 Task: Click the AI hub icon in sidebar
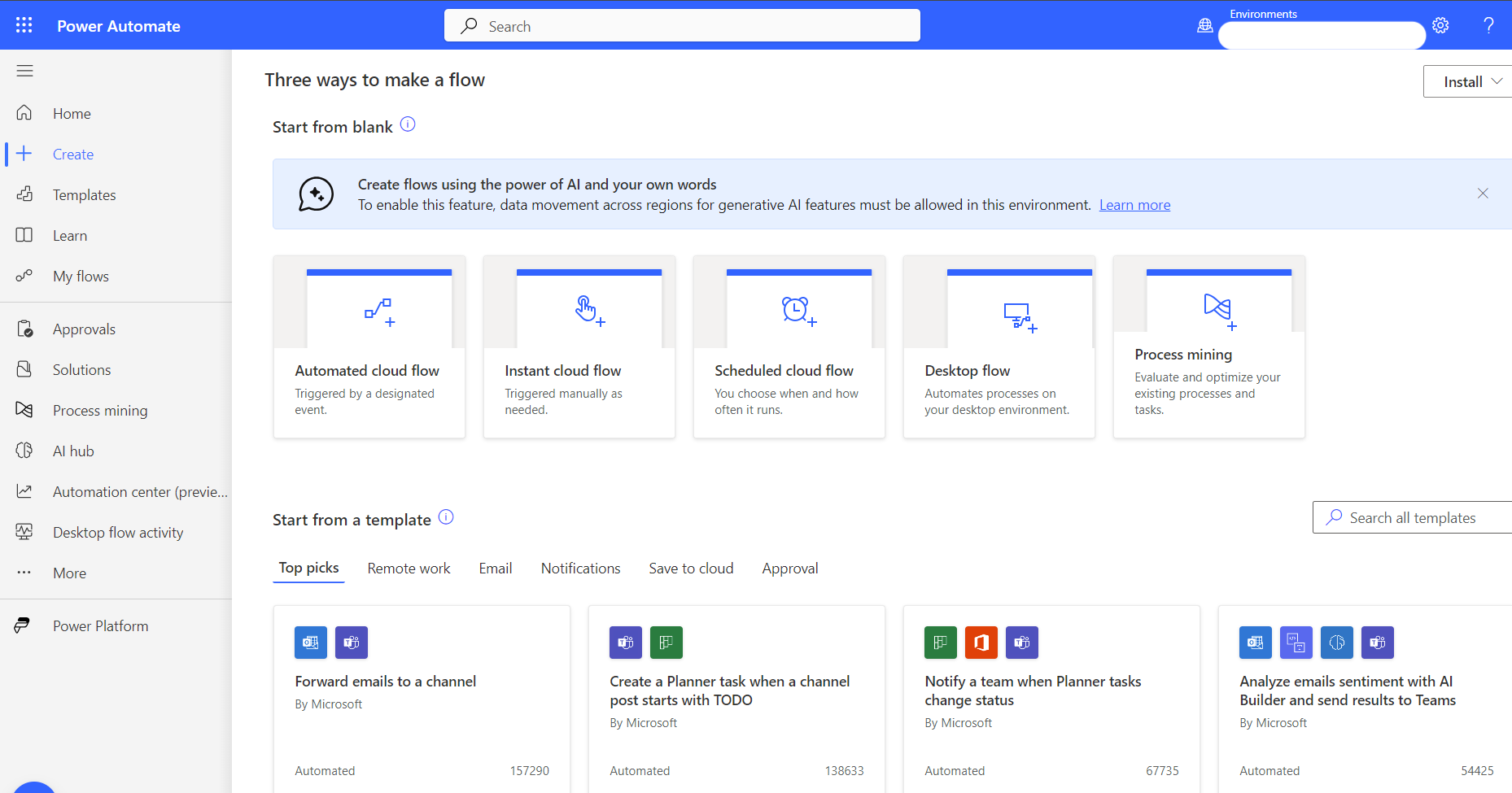pos(24,451)
